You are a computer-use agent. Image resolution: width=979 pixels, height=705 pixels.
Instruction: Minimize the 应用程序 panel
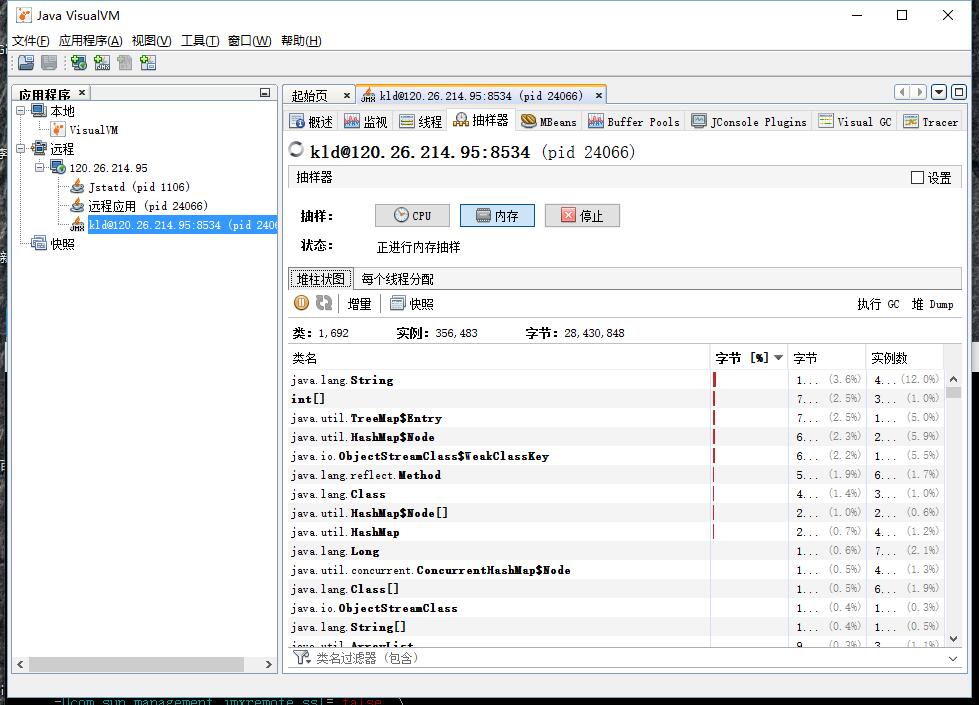tap(265, 92)
